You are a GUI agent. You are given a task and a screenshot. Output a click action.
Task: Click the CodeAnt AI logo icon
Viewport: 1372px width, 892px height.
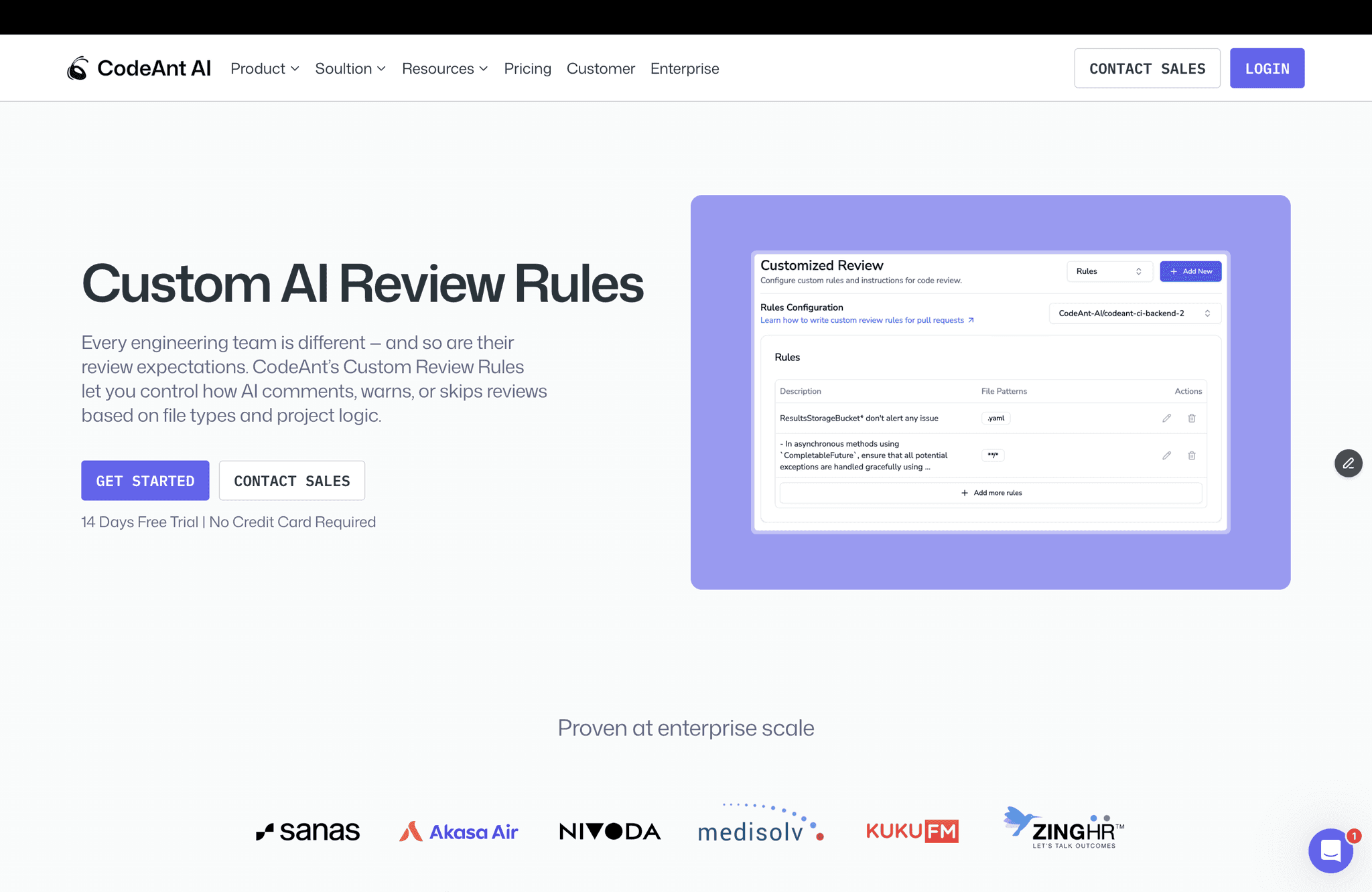(77, 68)
